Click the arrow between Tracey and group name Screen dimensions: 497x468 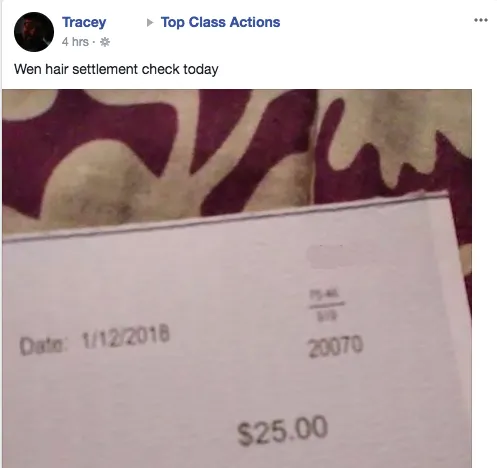150,22
